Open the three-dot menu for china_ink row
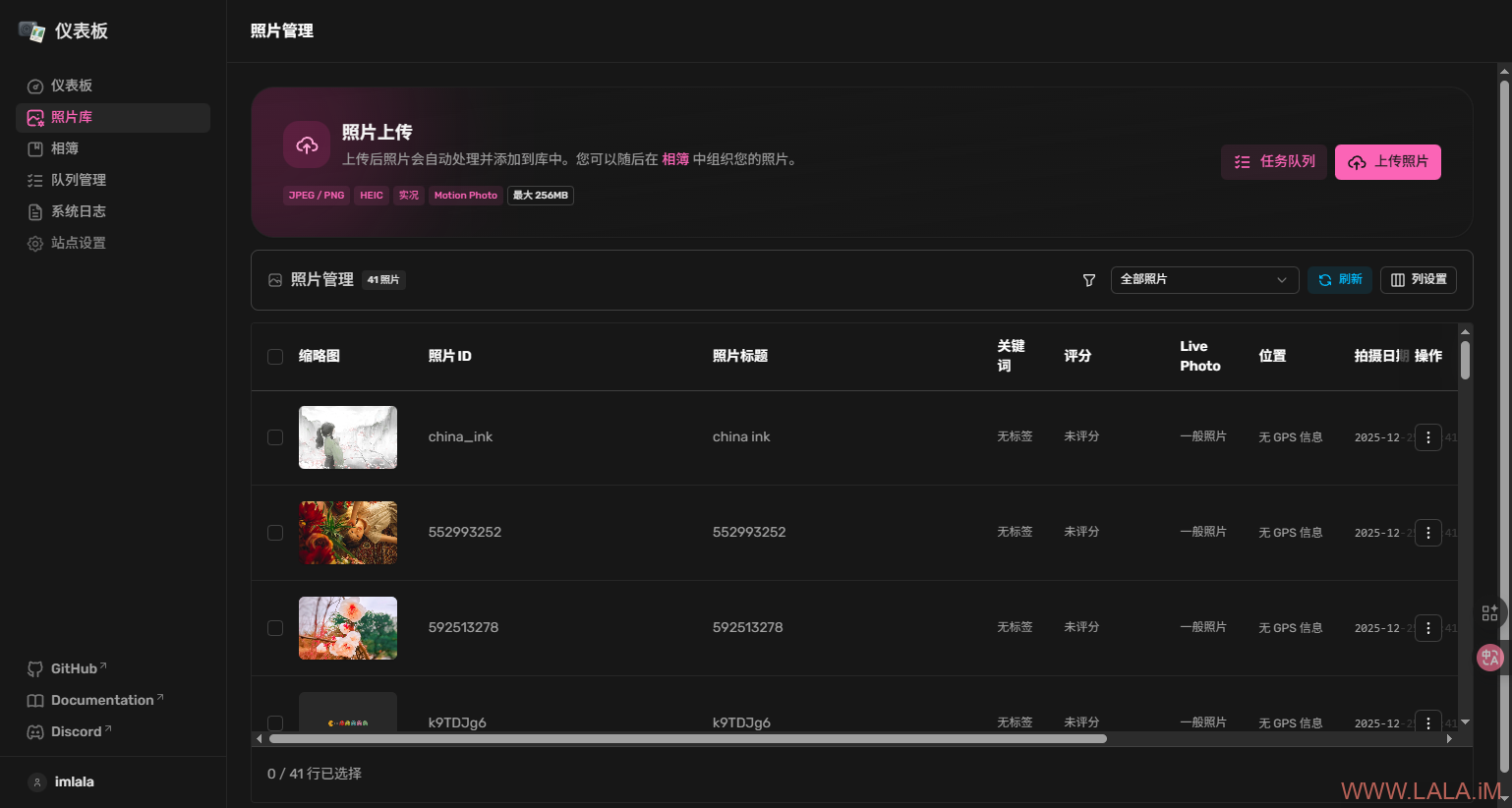Image resolution: width=1512 pixels, height=808 pixels. 1427,437
